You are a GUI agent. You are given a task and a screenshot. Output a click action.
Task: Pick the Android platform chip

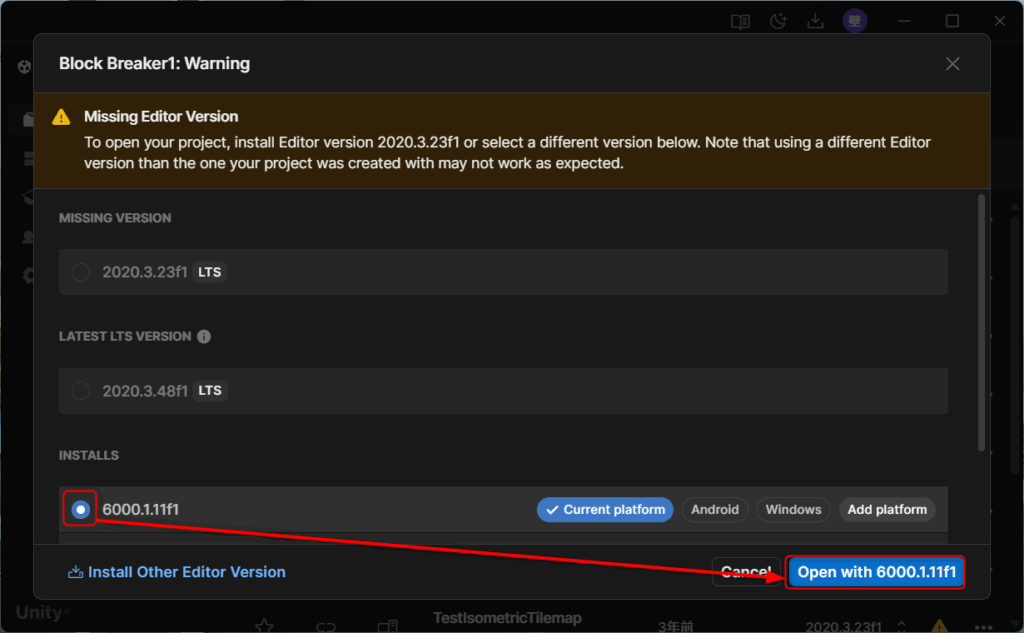click(x=715, y=510)
